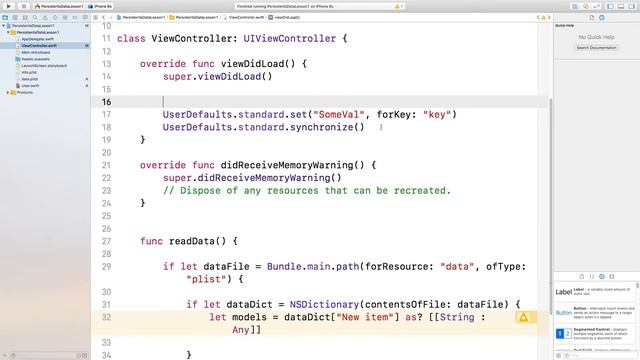This screenshot has width=640, height=360.
Task: Open viewDidLoad() breadcrumb in jump bar
Action: point(284,18)
